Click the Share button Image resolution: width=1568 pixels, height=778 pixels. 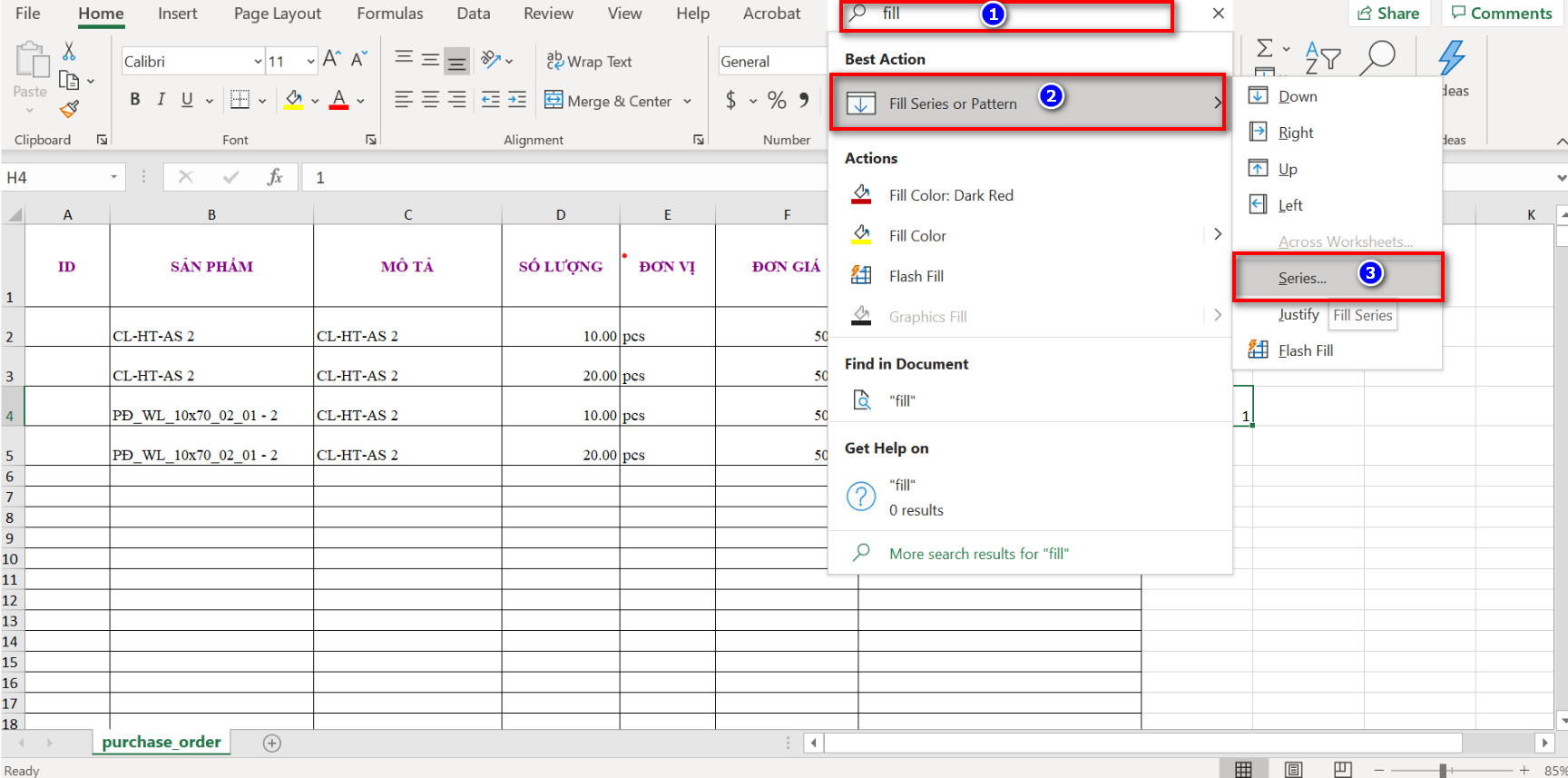click(x=1388, y=14)
